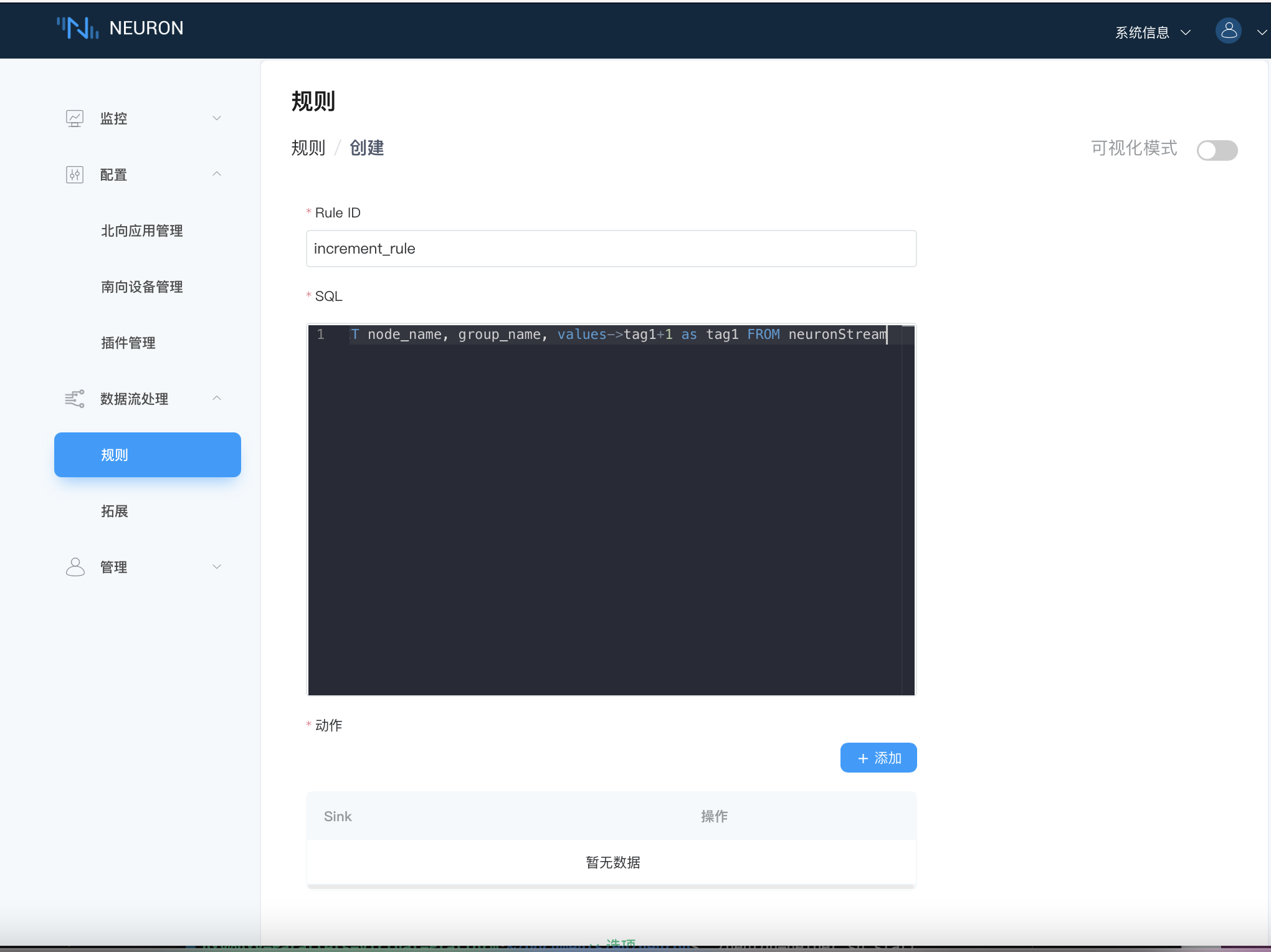1271x952 pixels.
Task: Click the Sink column header
Action: click(338, 816)
